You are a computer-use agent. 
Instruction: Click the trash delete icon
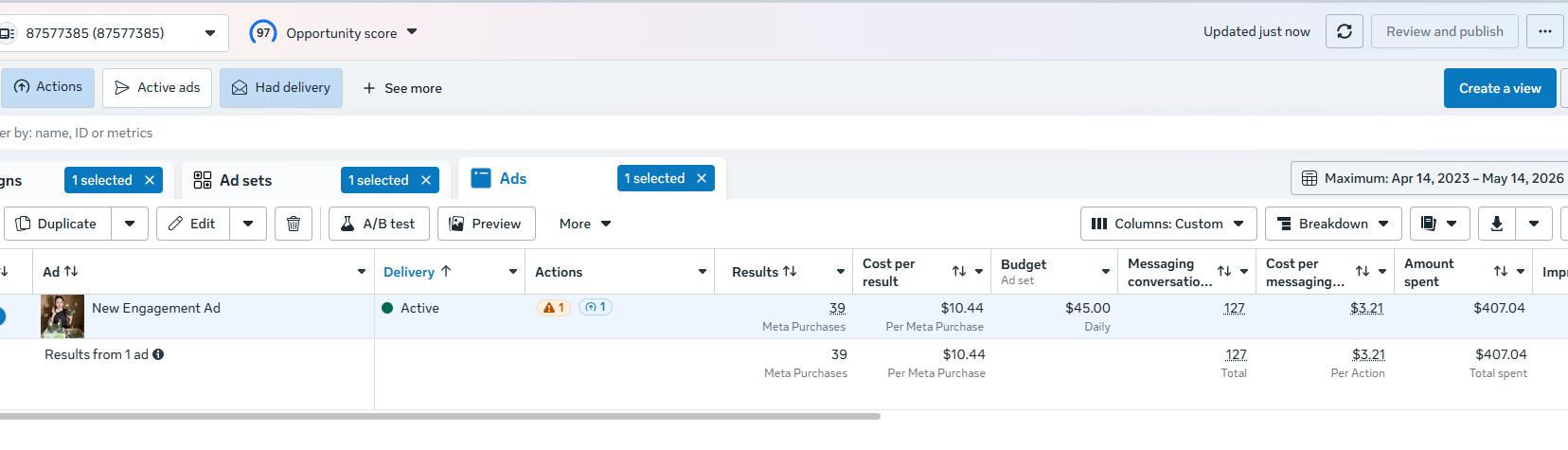point(294,224)
